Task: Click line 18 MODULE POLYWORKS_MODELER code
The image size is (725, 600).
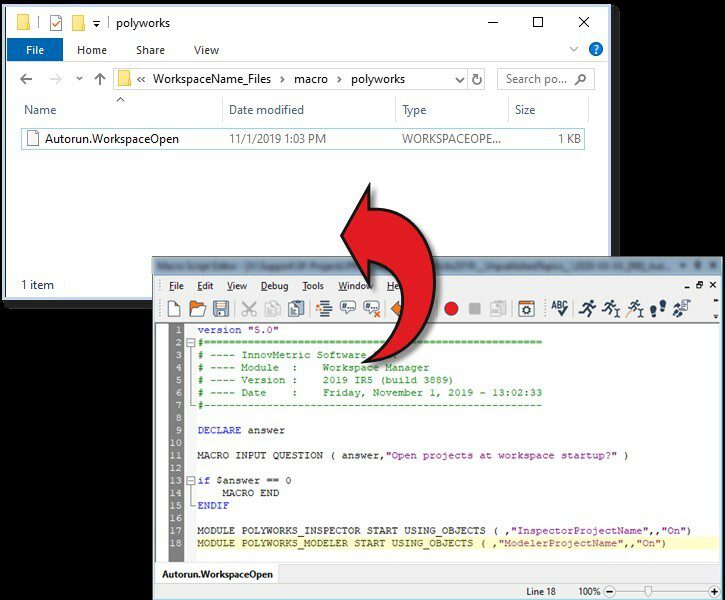Action: [x=431, y=543]
